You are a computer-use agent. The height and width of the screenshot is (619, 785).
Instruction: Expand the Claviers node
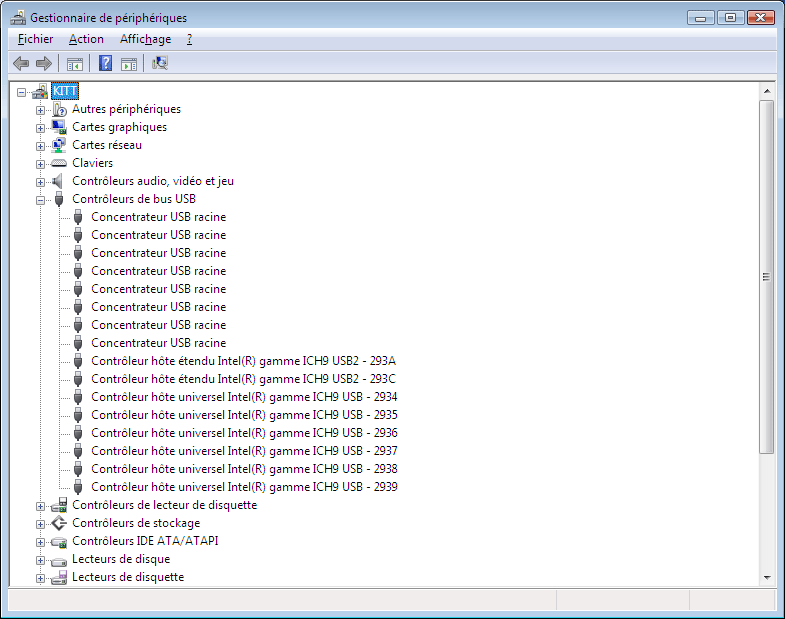tap(40, 164)
